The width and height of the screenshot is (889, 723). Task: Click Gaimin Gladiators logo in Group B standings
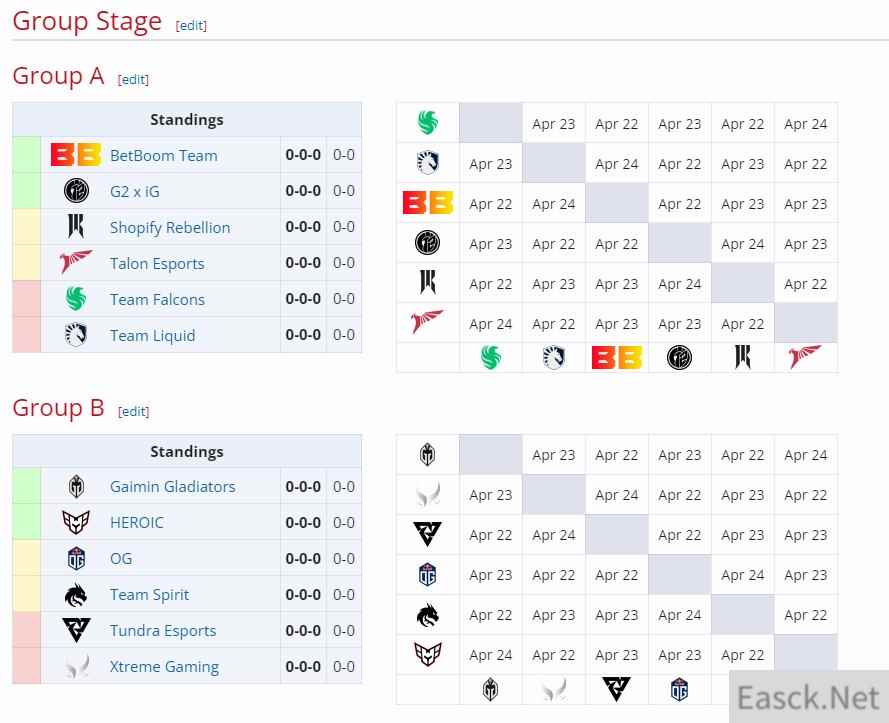[x=76, y=487]
